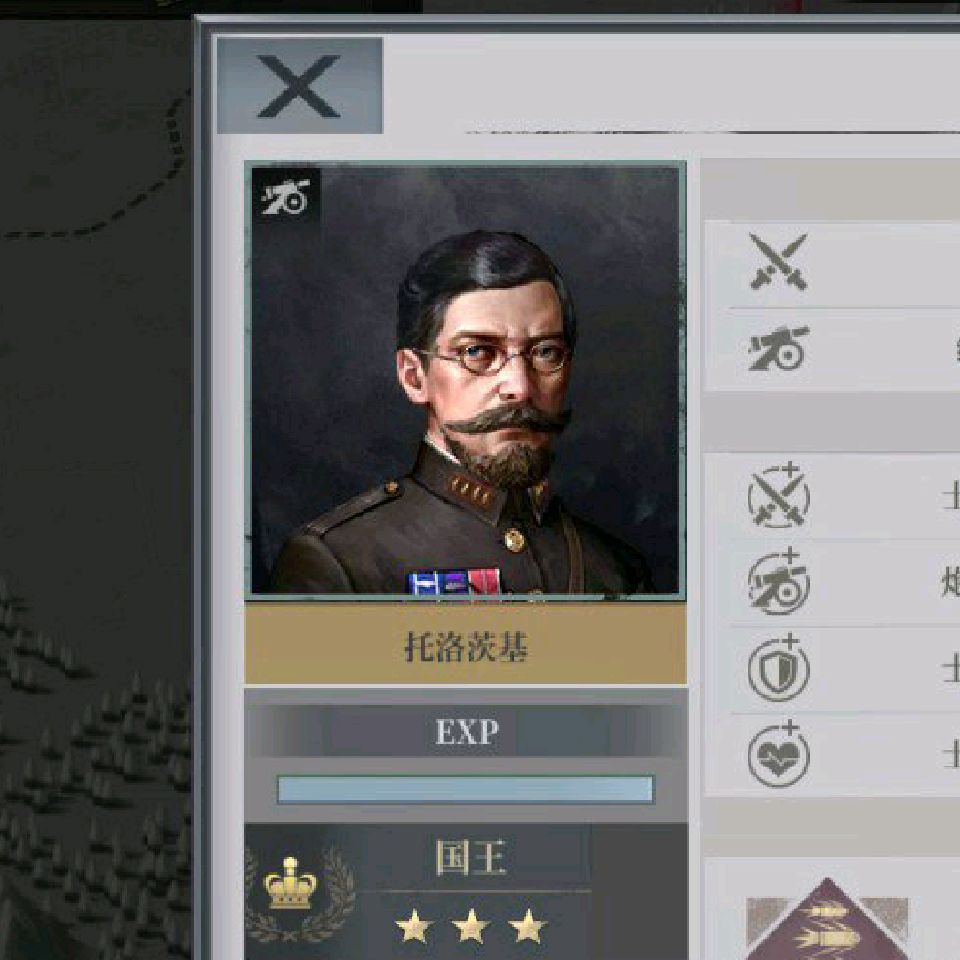Click the general's portrait image
The width and height of the screenshot is (960, 960).
point(465,380)
